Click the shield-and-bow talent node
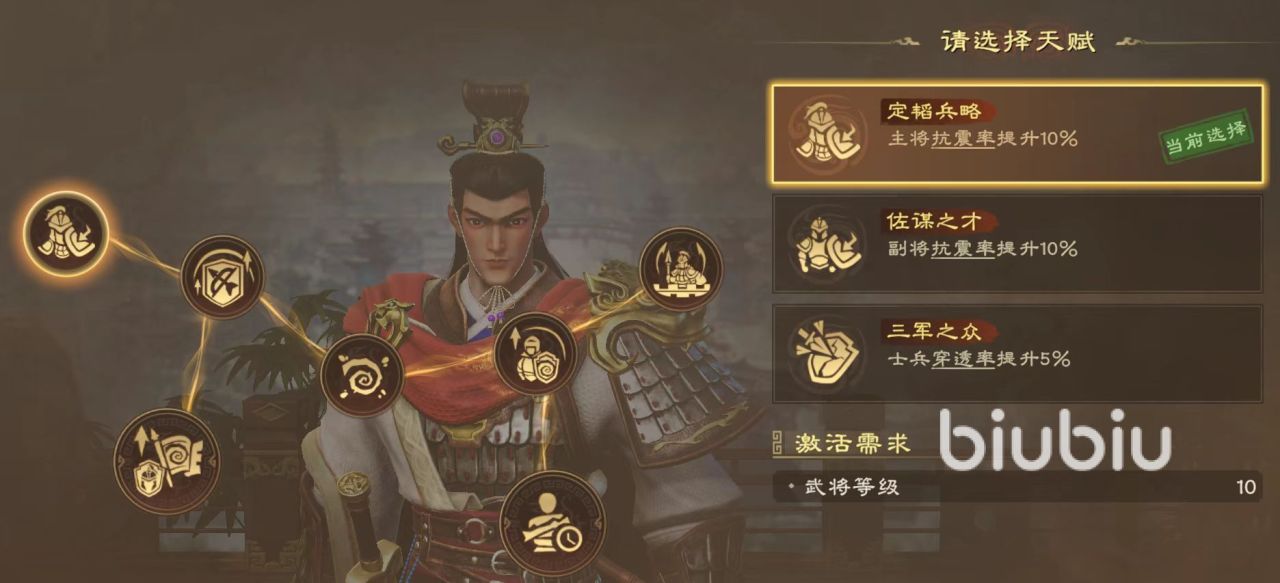 [x=222, y=277]
